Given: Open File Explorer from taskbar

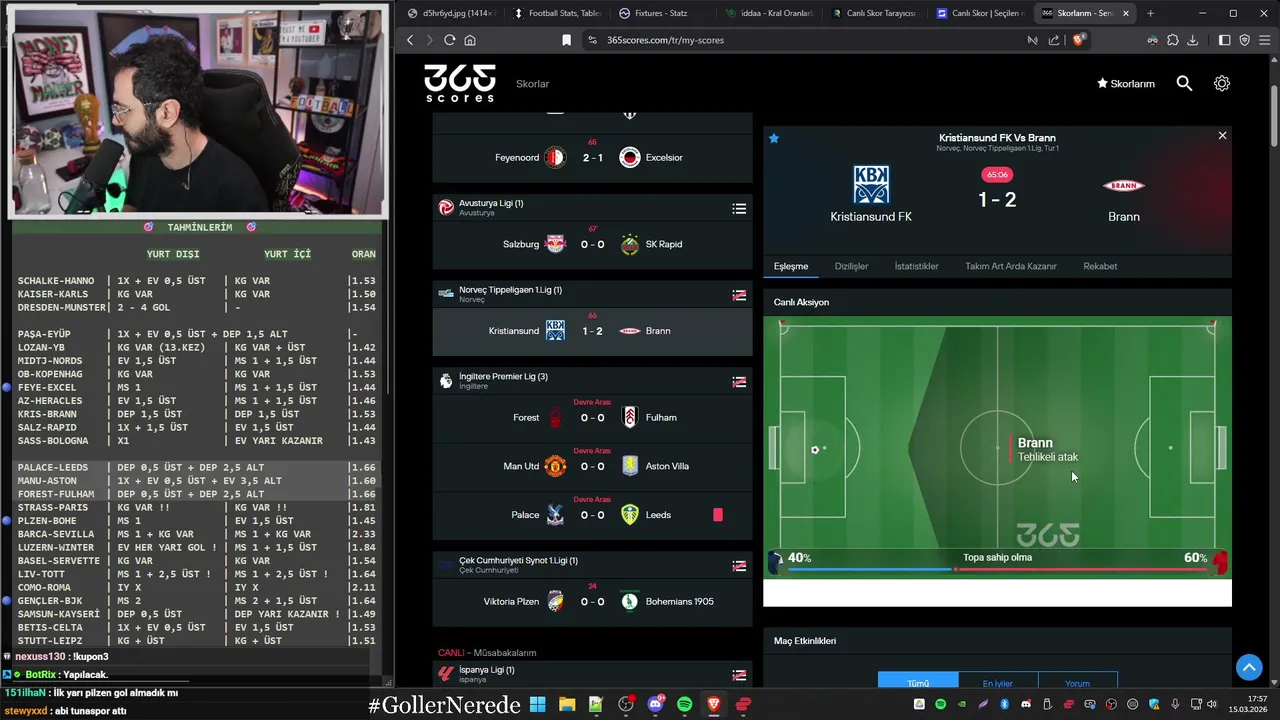Looking at the screenshot, I should click(x=567, y=704).
